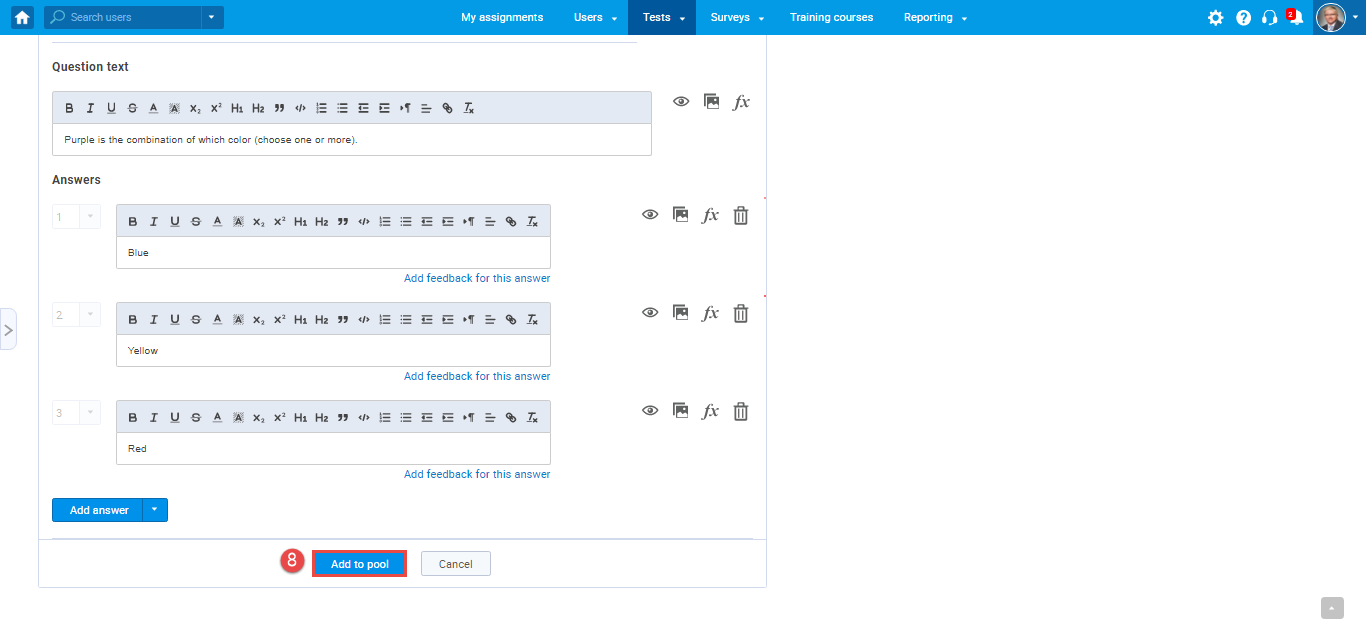Image resolution: width=1366 pixels, height=625 pixels.
Task: Insert a hyperlink in the question text
Action: 447,107
